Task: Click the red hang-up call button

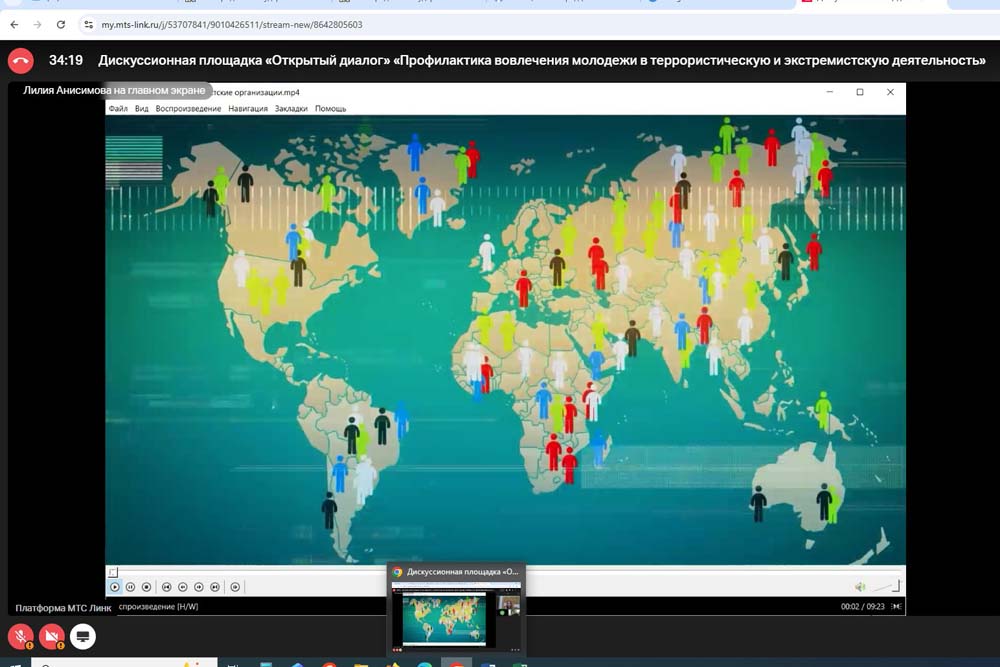Action: [20, 61]
